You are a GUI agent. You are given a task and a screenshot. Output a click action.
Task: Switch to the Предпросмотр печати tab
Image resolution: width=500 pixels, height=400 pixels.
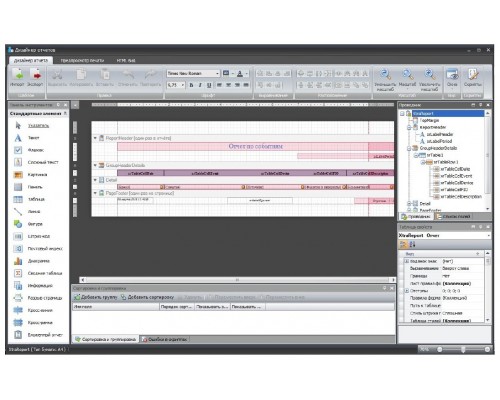pos(82,60)
